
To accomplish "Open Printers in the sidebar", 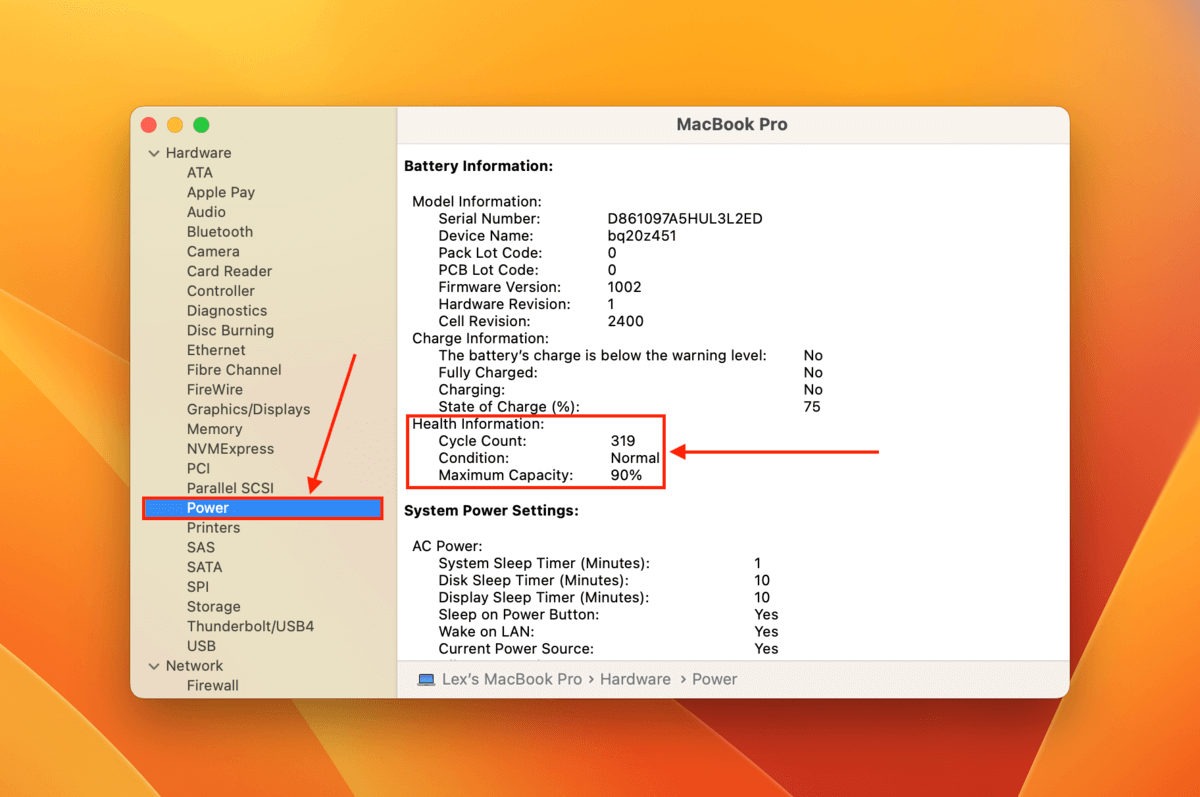I will coord(213,527).
